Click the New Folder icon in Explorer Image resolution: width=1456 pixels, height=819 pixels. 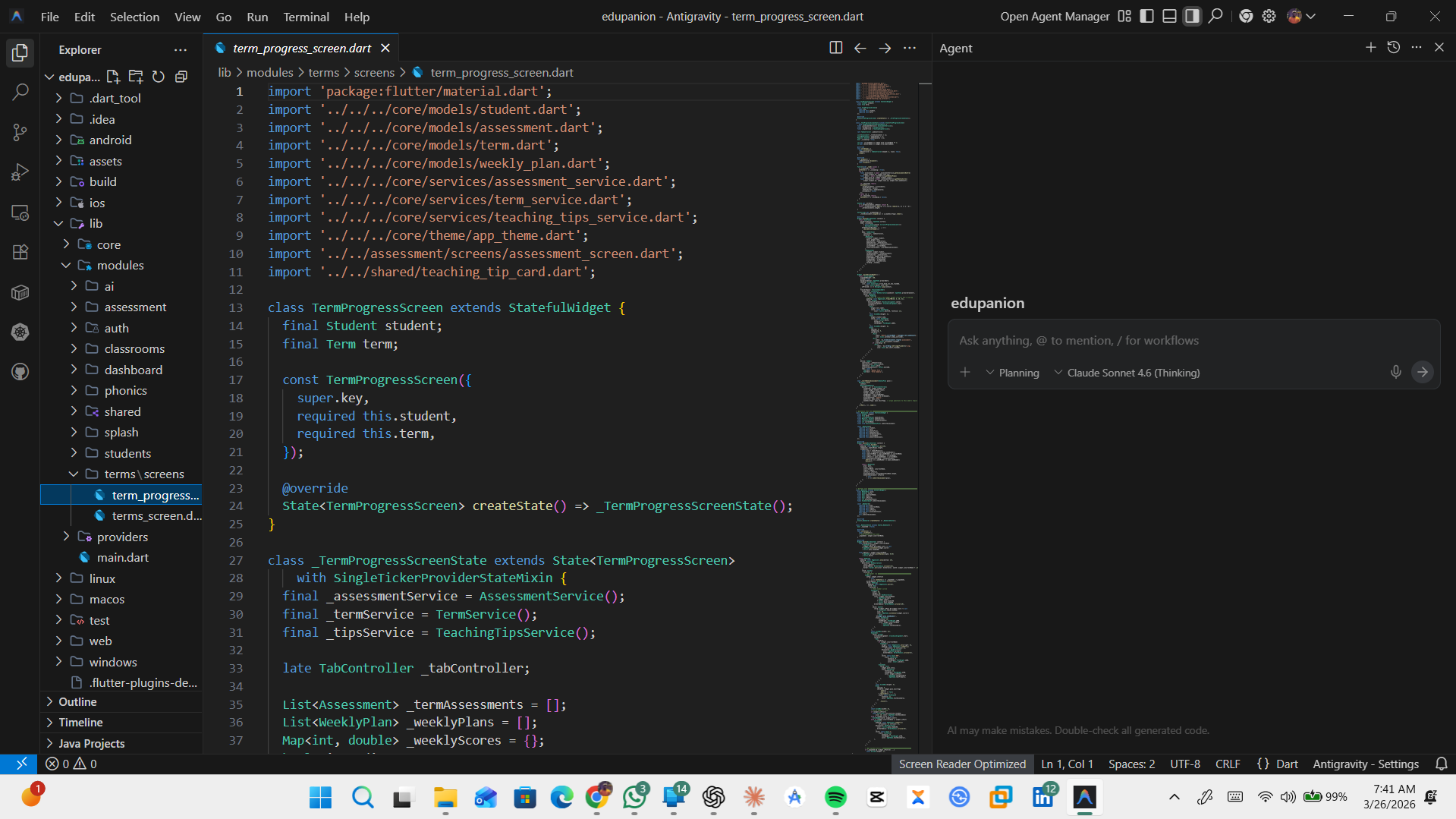(x=136, y=77)
